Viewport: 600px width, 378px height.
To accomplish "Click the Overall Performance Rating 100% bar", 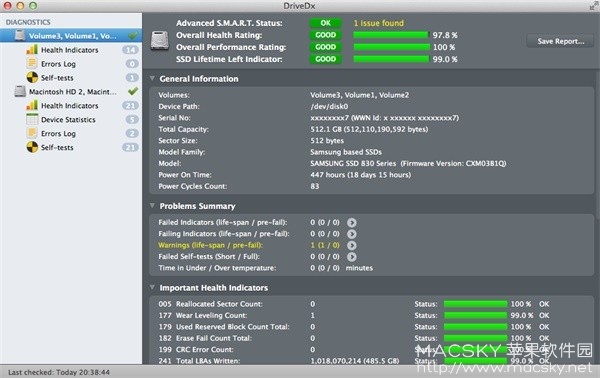I will pyautogui.click(x=391, y=47).
